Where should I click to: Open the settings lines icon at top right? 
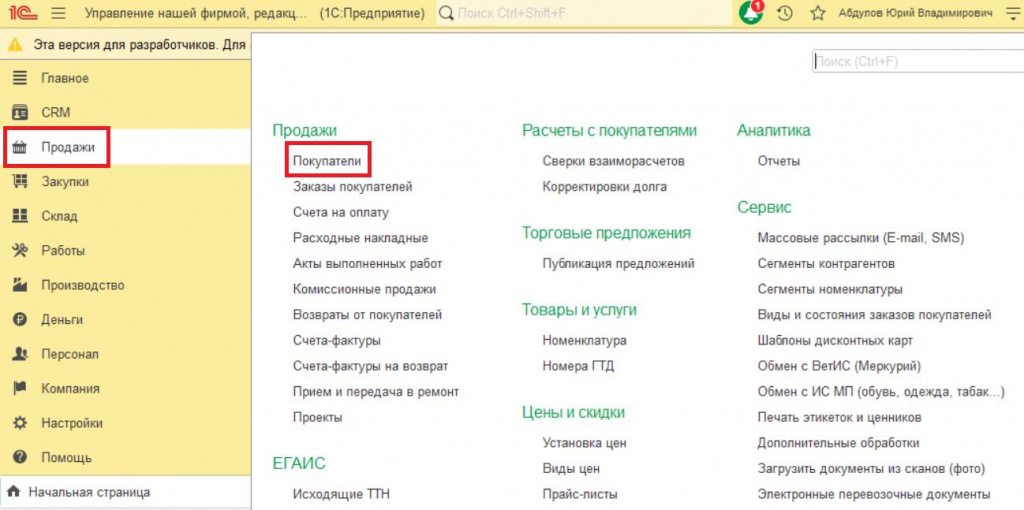1013,13
